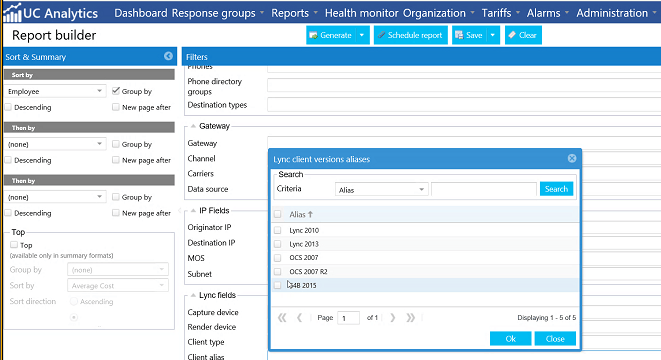Image resolution: width=661 pixels, height=360 pixels.
Task: Collapse the Gateway filter section
Action: [x=193, y=126]
